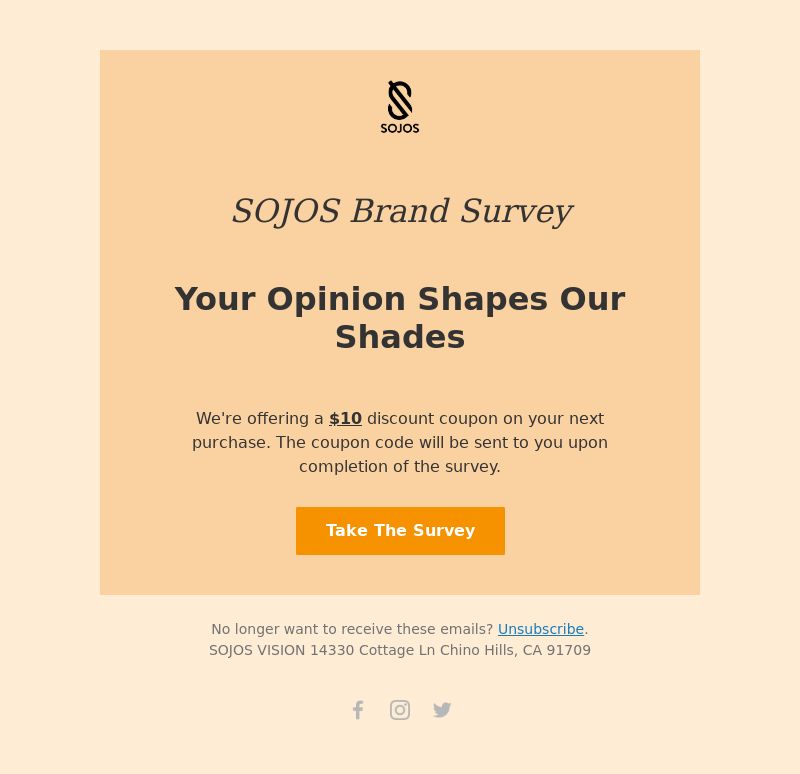Click the Your Opinion Shapes Our Shades headline

(x=400, y=317)
